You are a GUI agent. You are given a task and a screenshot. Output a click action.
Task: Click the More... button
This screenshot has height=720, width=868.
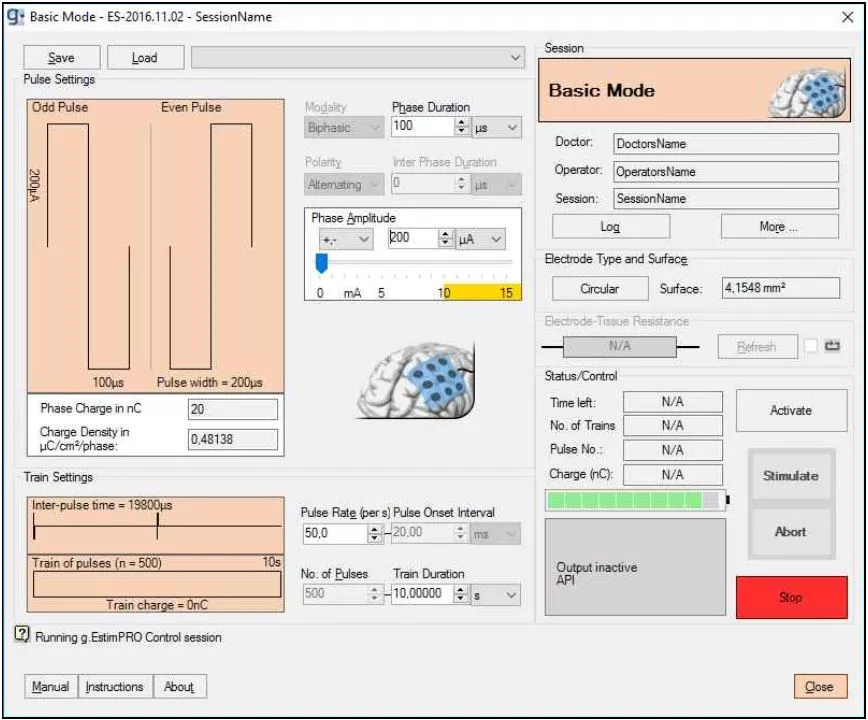point(779,226)
